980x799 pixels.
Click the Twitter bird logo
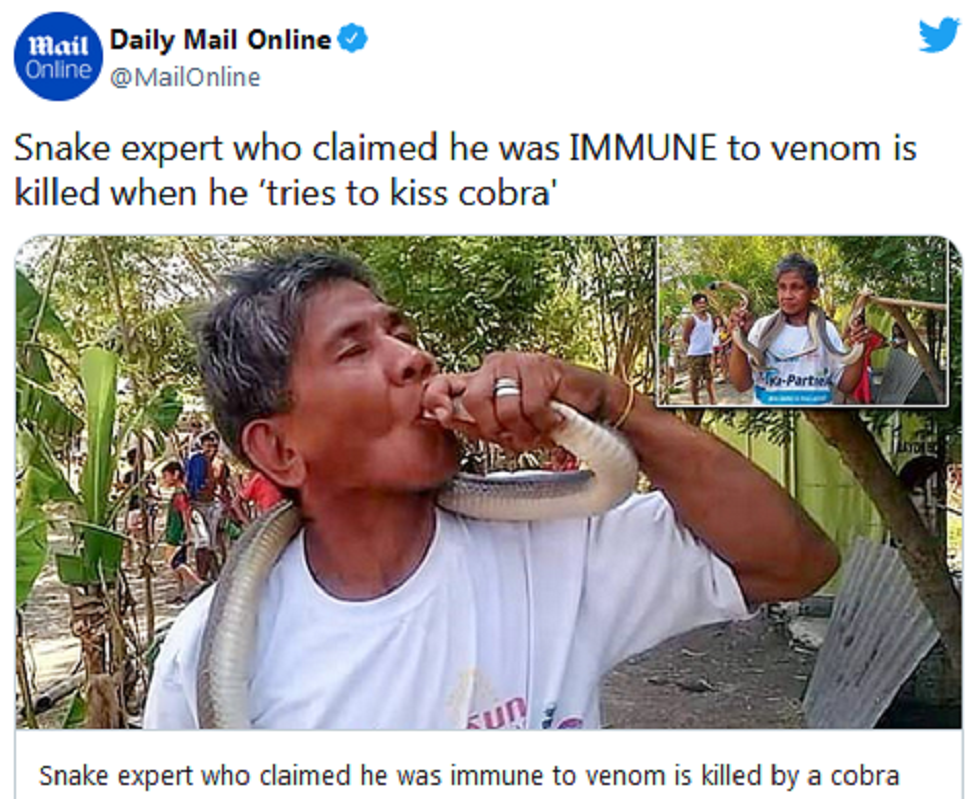pyautogui.click(x=938, y=36)
